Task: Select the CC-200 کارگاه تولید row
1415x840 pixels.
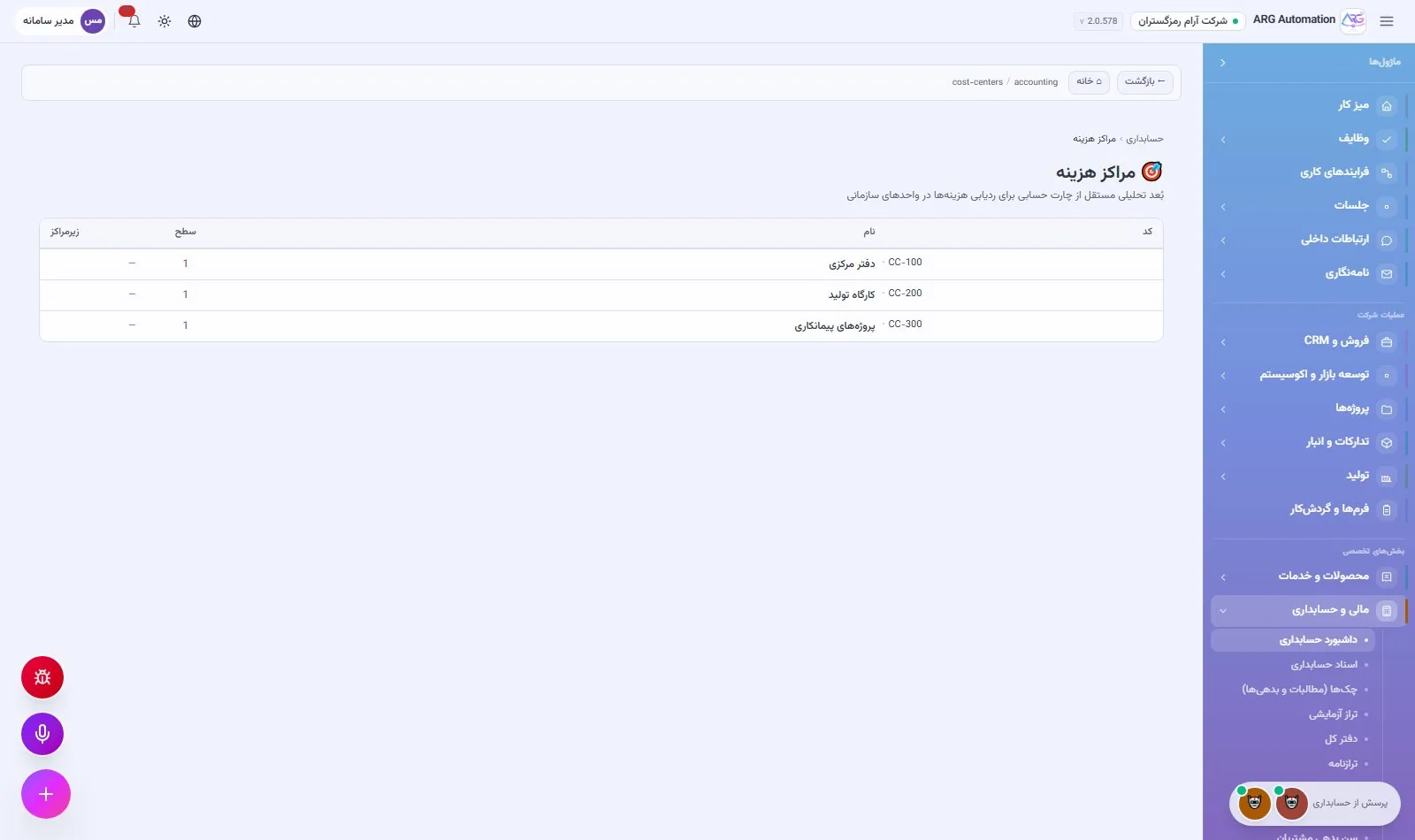Action: point(601,294)
